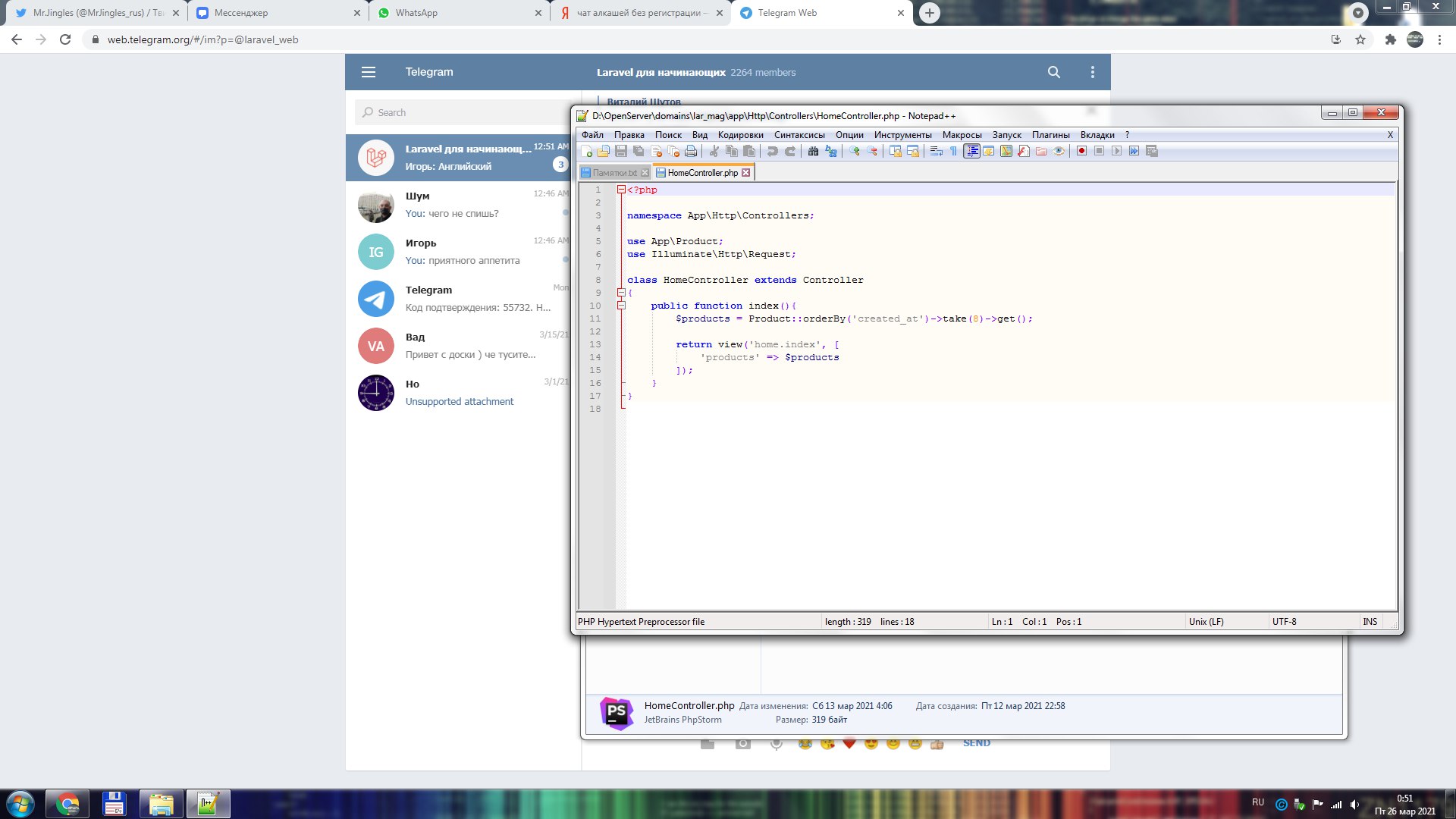Open the Шум chat
1456x819 pixels.
click(x=458, y=205)
